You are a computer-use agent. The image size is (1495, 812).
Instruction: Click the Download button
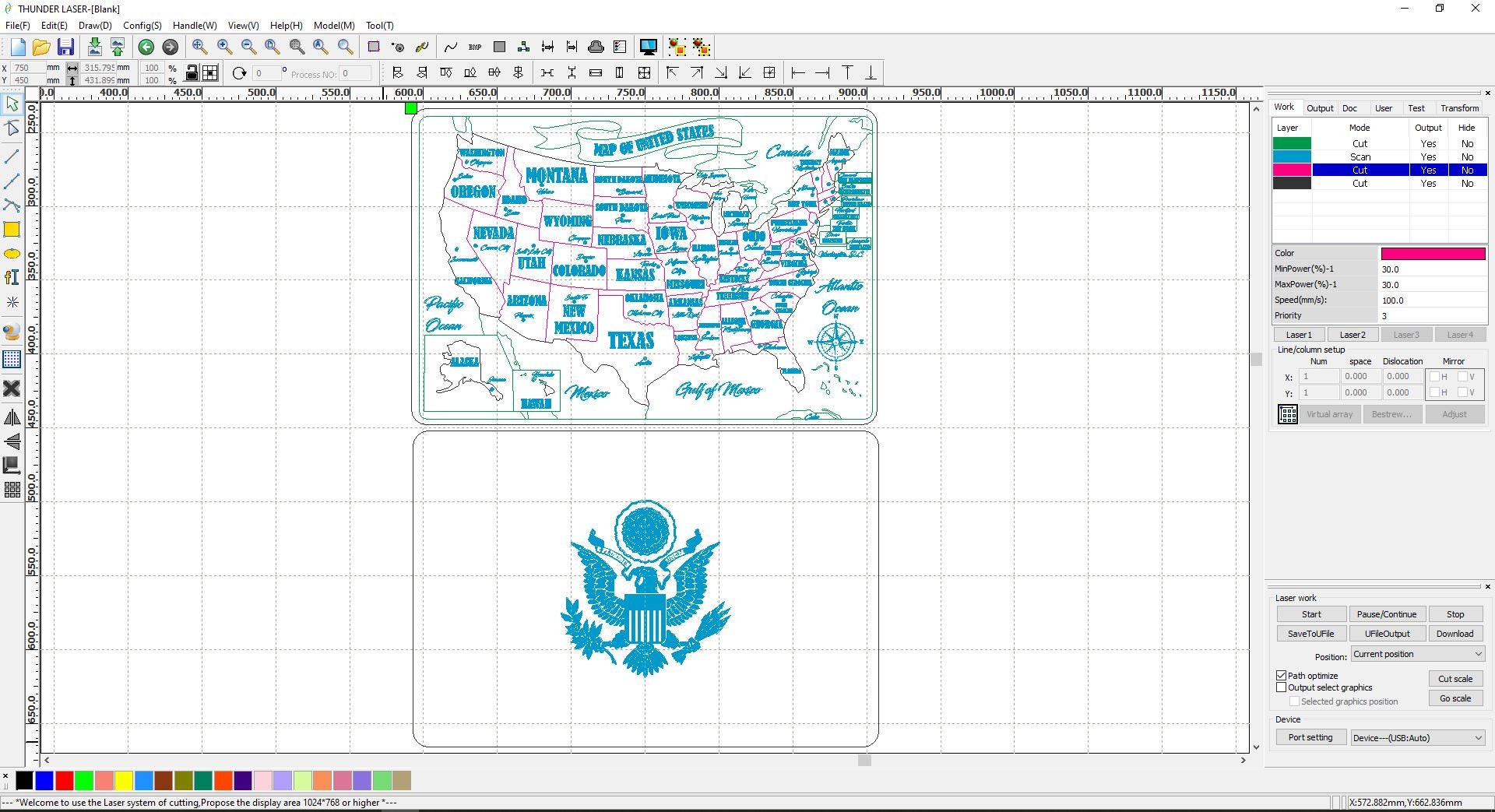click(1455, 634)
